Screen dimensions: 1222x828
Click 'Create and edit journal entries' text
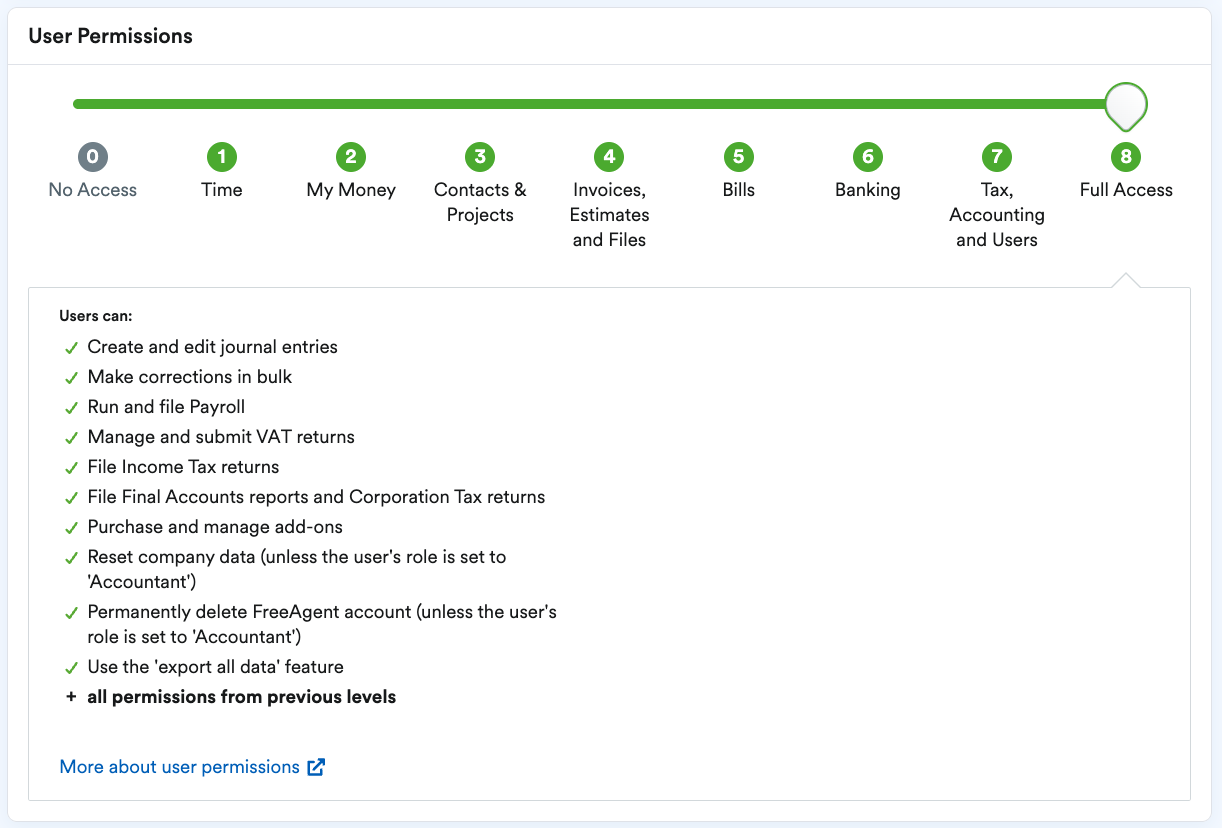tap(213, 347)
